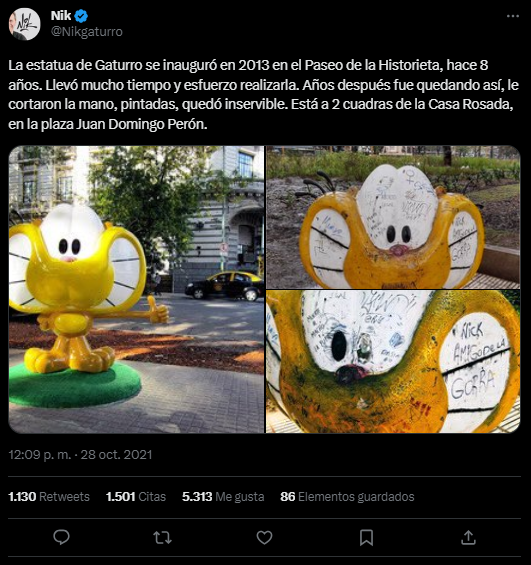
Task: Open the tweet timestamp 28 oct. 2021
Action: (116, 455)
